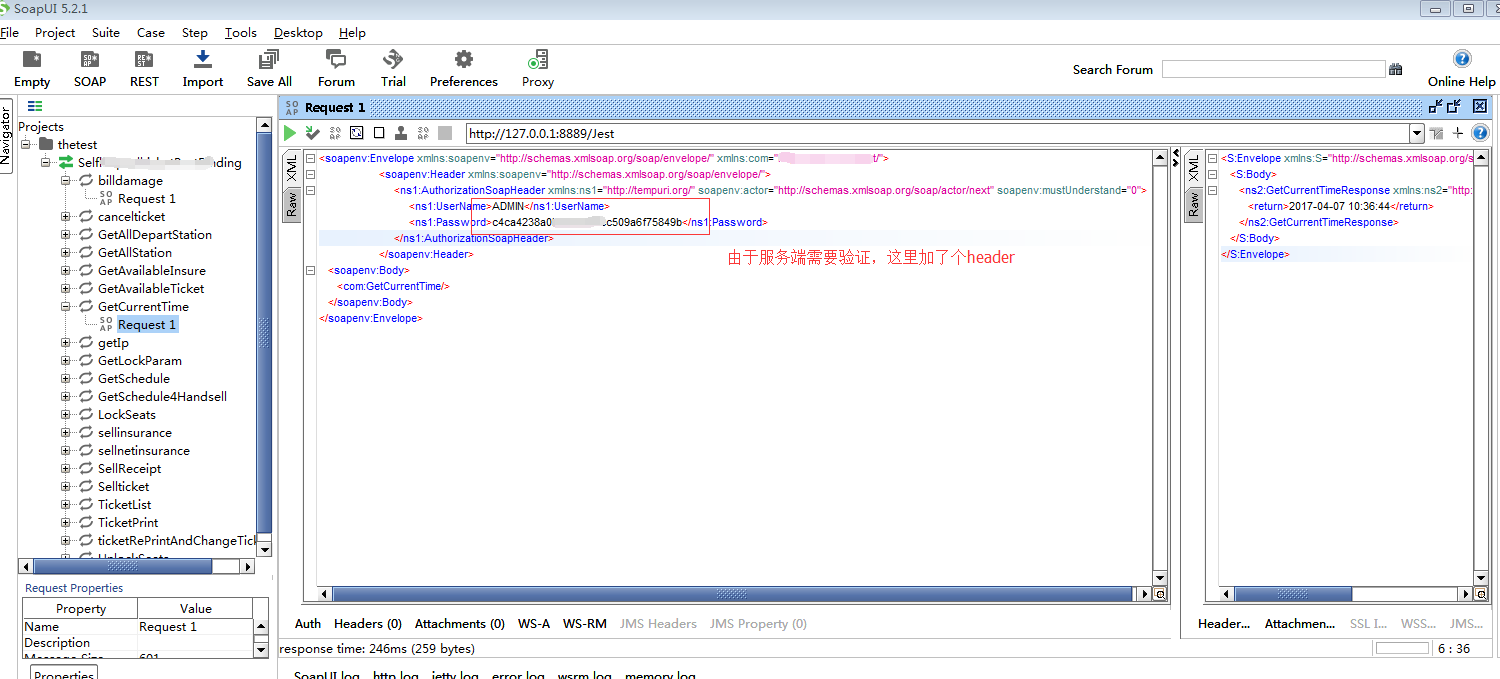
Task: Click the plus icon beside the endpoint
Action: [x=1458, y=133]
